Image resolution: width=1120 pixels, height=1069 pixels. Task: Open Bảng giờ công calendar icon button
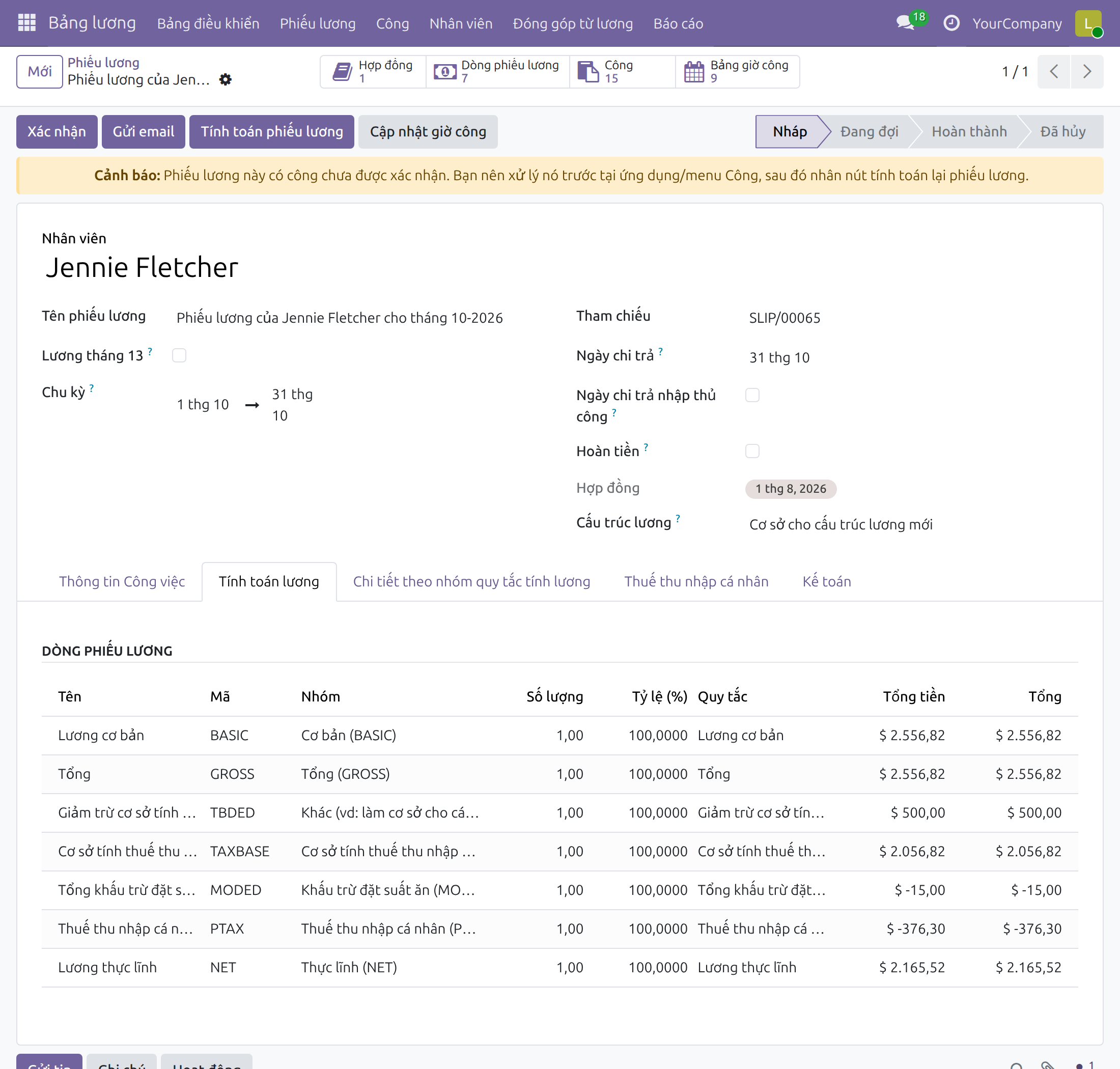pos(737,72)
